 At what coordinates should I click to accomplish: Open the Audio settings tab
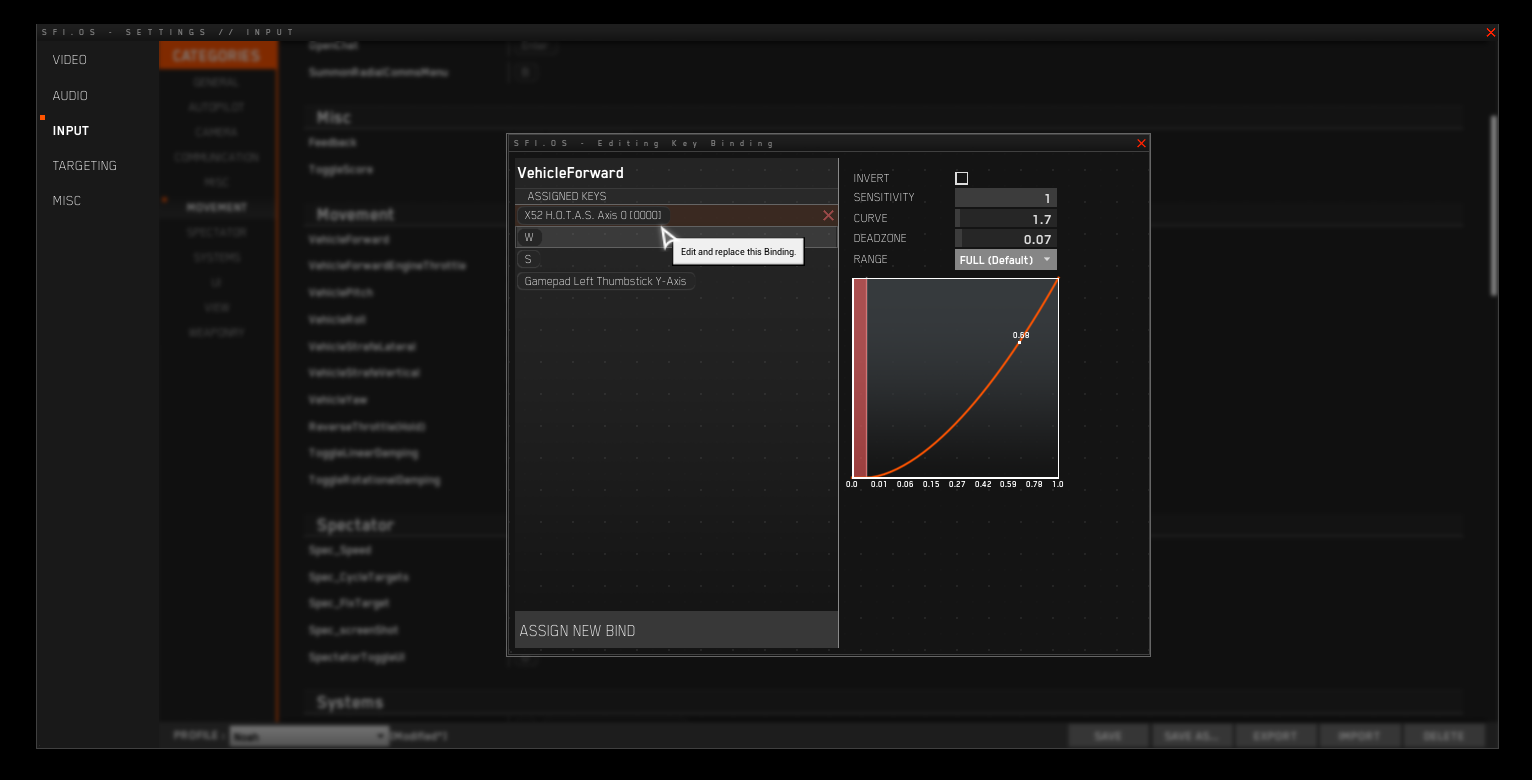(x=70, y=96)
